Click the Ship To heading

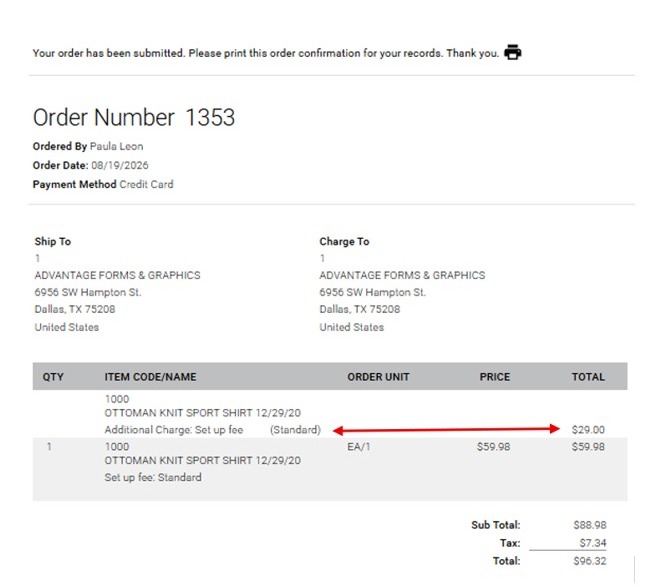[53, 241]
